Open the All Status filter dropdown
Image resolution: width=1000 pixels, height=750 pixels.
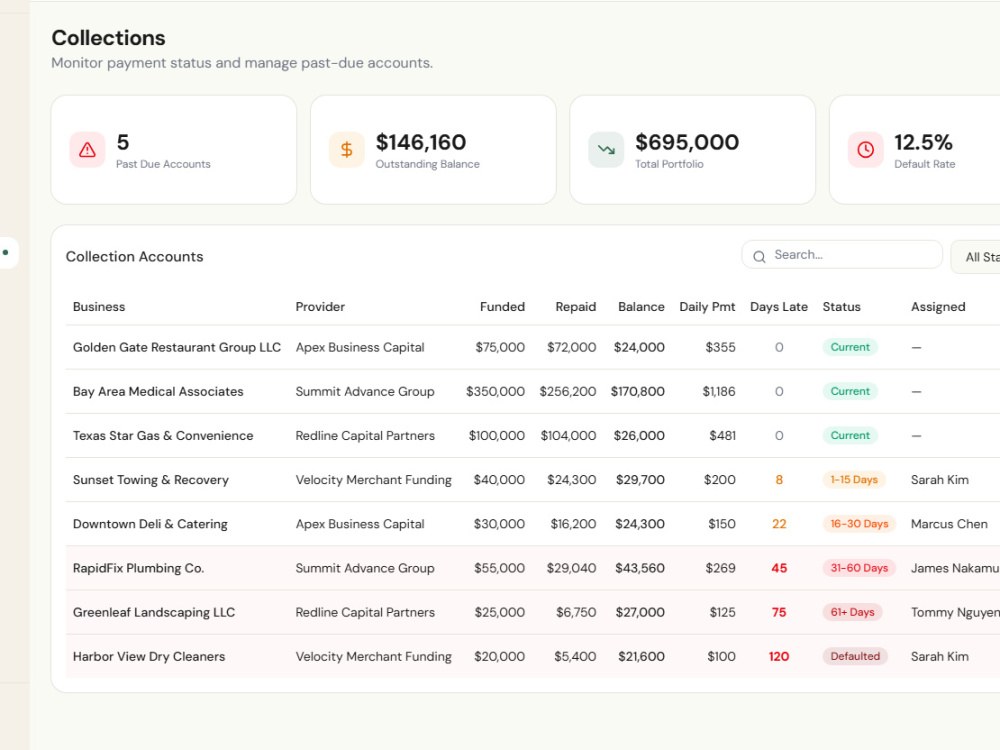point(976,257)
